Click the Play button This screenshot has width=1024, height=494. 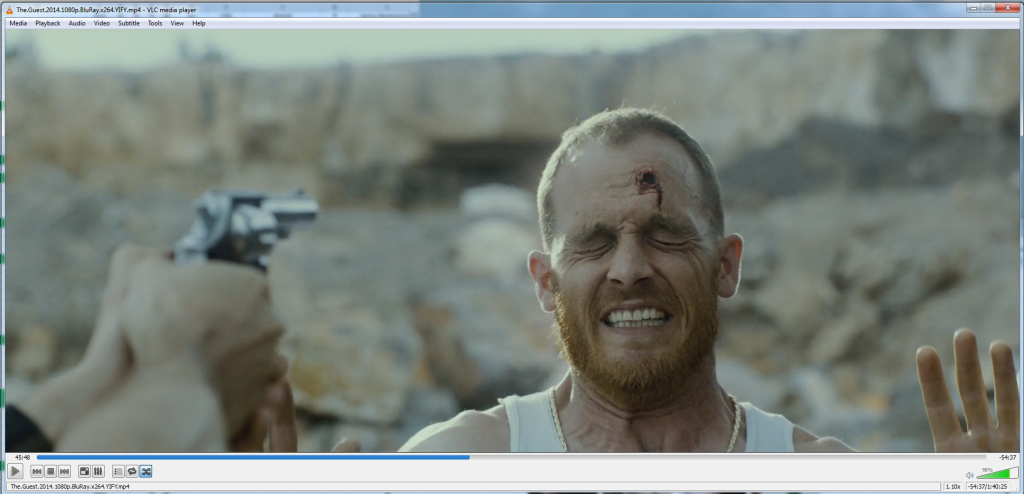[15, 471]
